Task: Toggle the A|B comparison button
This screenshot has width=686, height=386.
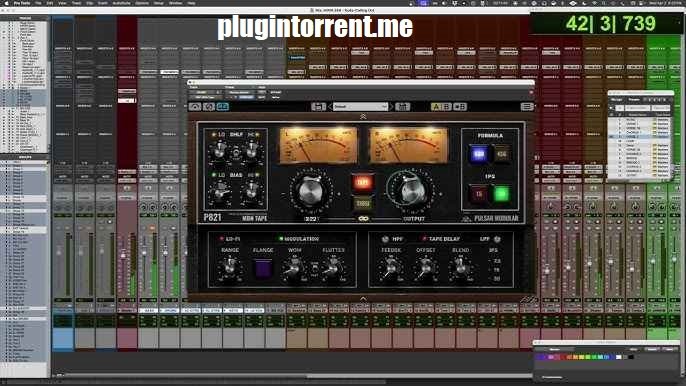Action: (x=441, y=106)
